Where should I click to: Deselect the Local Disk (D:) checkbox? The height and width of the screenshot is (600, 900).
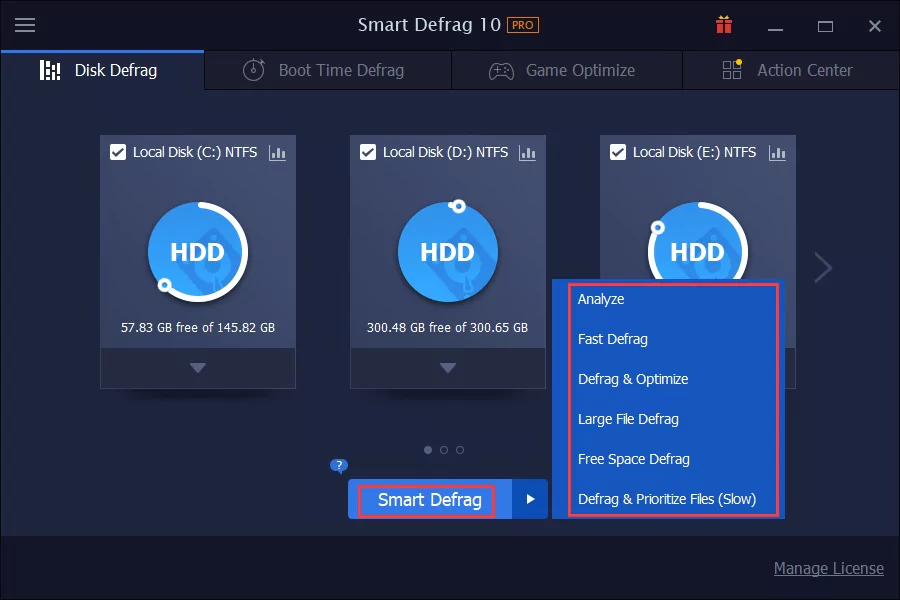click(x=366, y=152)
